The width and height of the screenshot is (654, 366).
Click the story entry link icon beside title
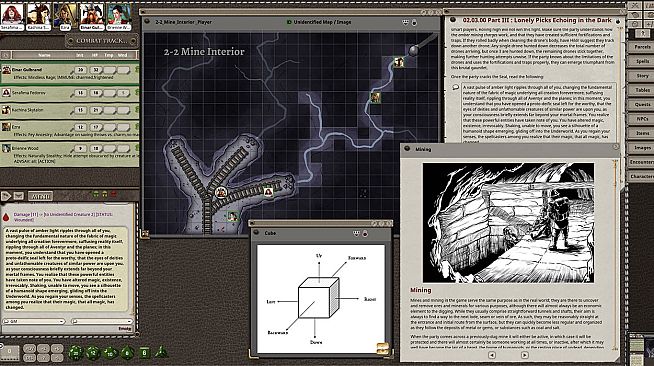click(x=453, y=20)
